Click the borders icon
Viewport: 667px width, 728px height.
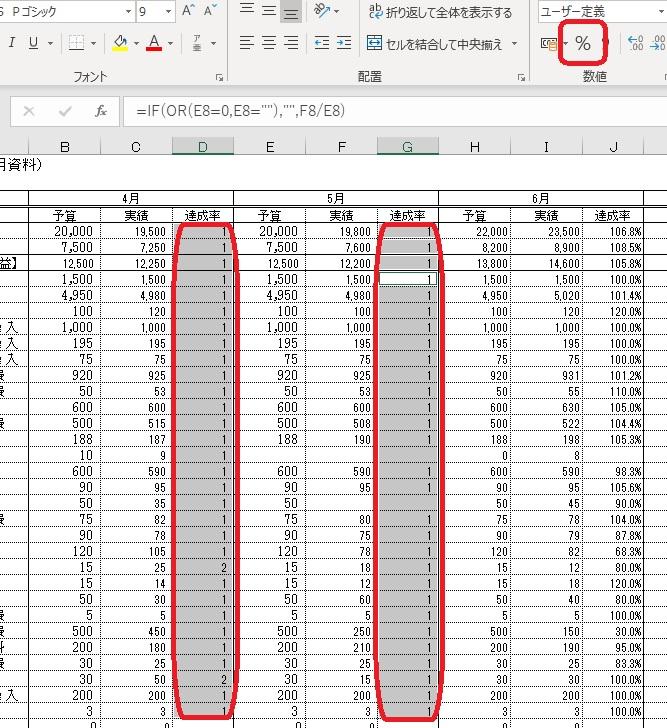click(x=76, y=44)
